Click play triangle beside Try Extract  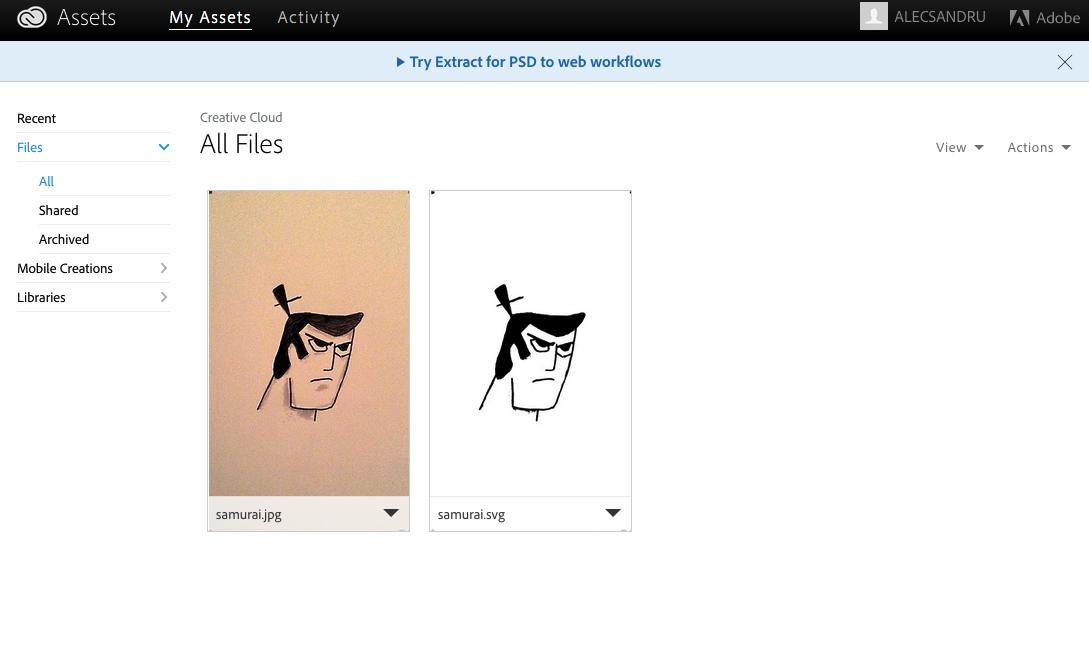pyautogui.click(x=400, y=62)
